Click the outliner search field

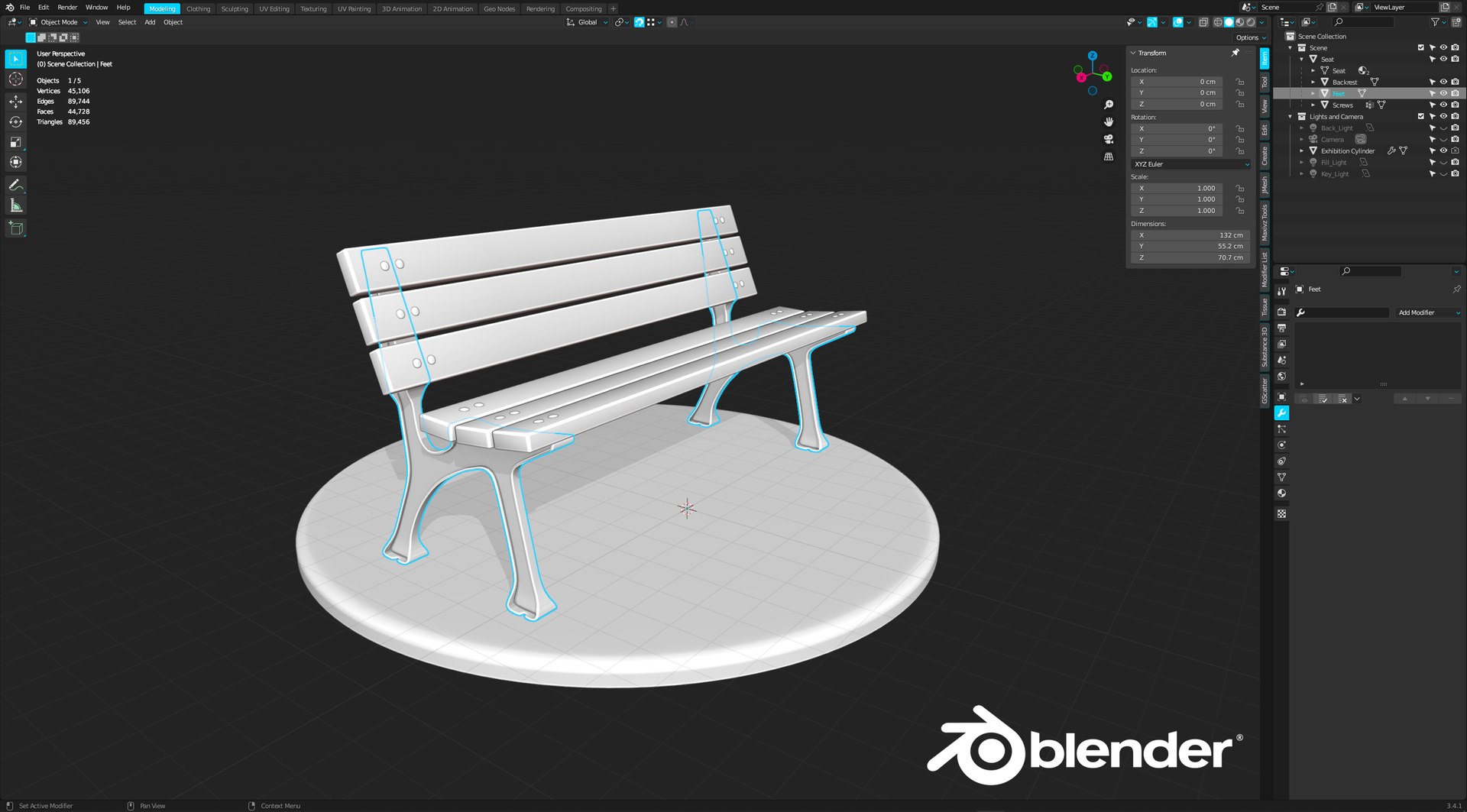click(x=1365, y=22)
